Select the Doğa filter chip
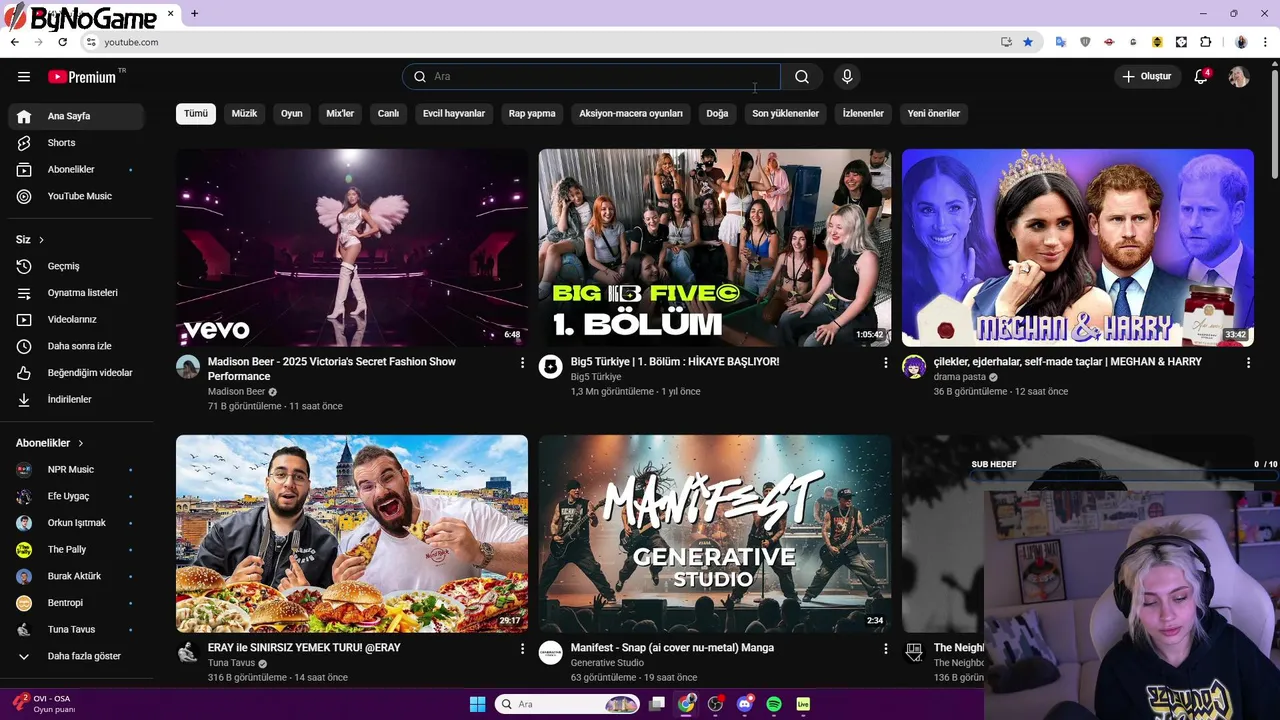1280x720 pixels. point(717,114)
